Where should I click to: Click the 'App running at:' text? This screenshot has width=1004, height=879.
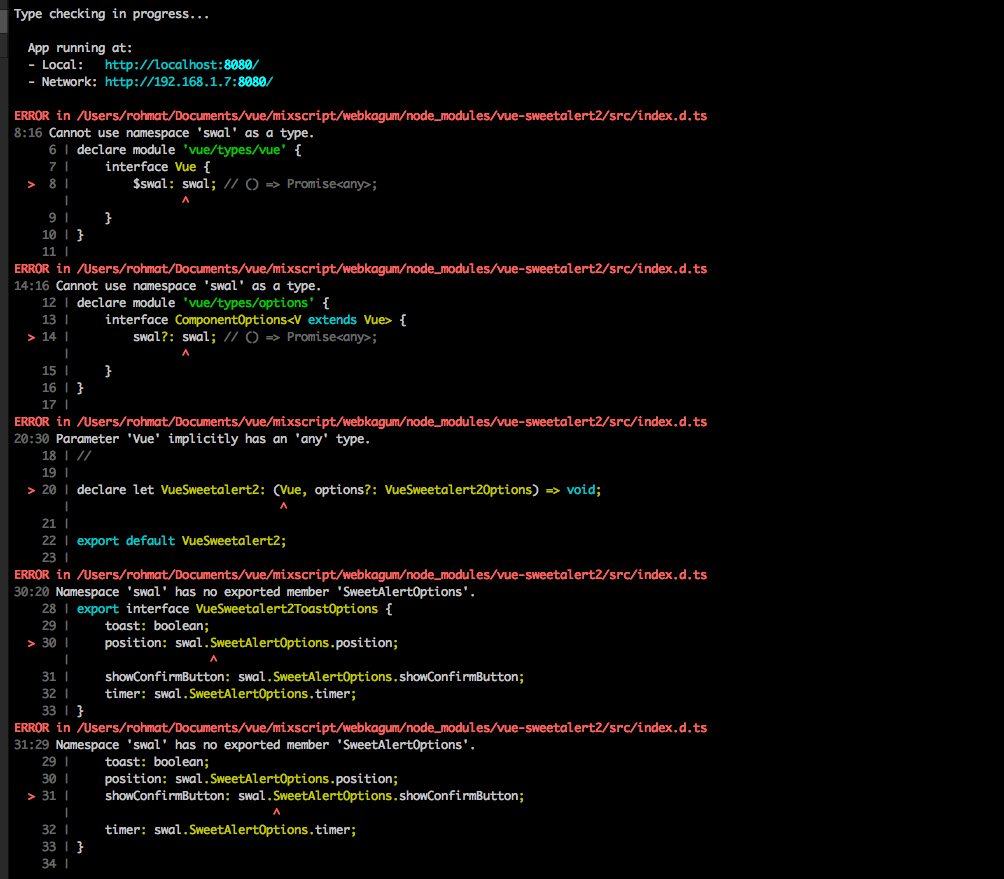(x=80, y=48)
